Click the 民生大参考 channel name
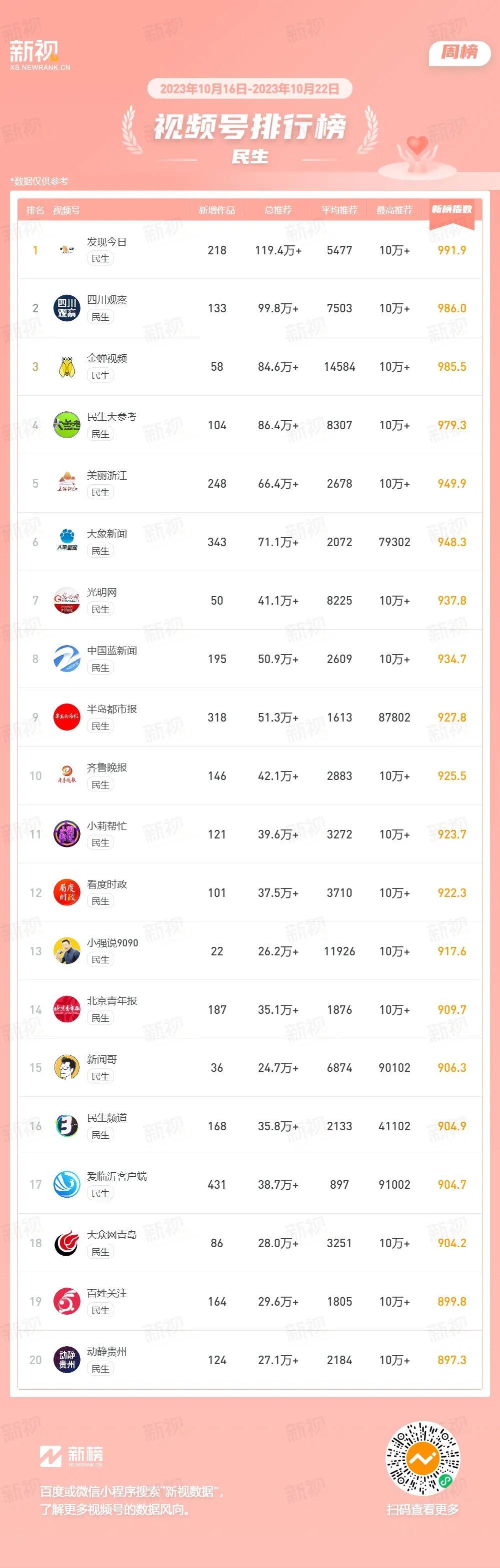 pyautogui.click(x=111, y=417)
